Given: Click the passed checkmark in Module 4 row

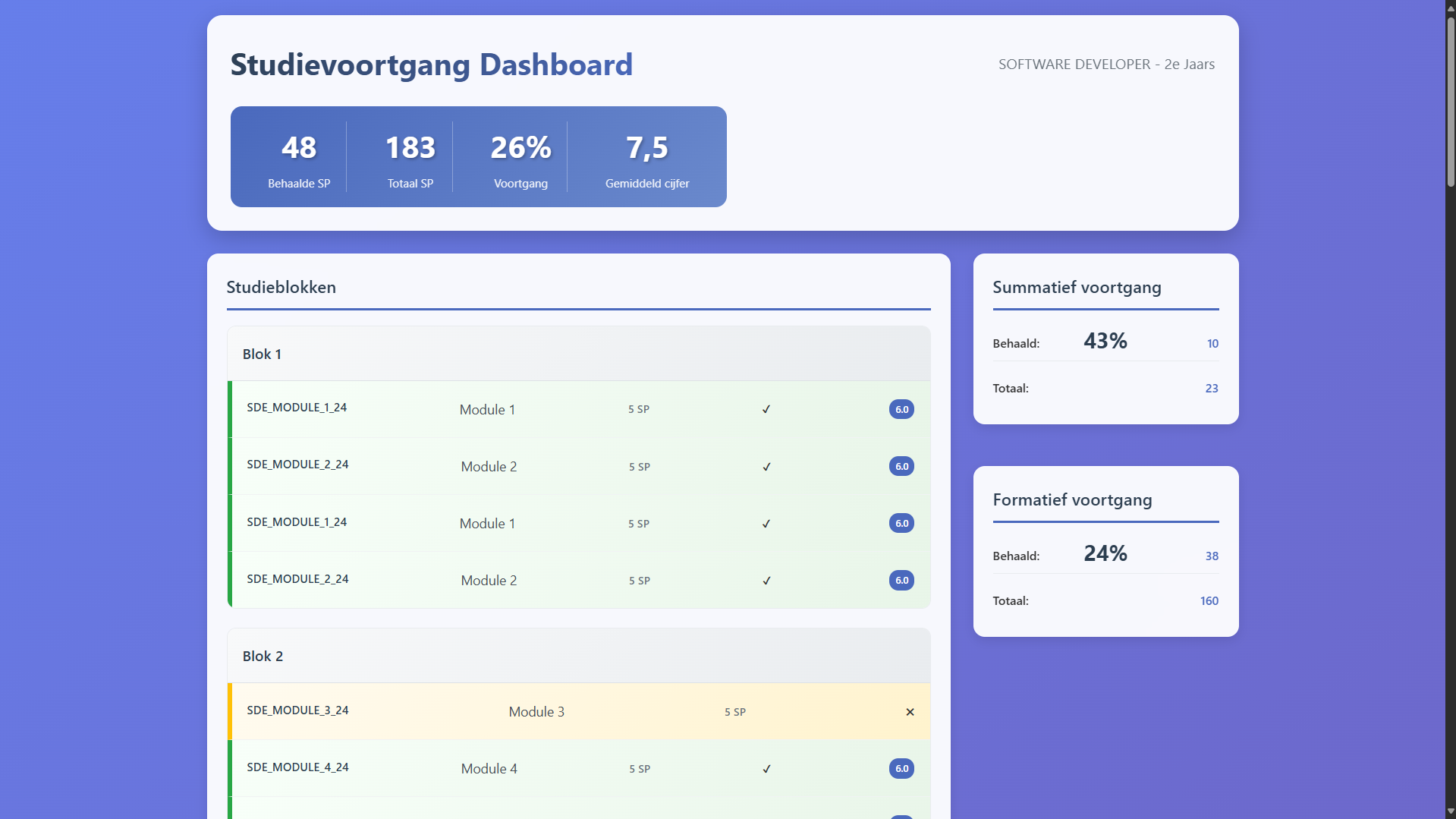Looking at the screenshot, I should coord(766,769).
